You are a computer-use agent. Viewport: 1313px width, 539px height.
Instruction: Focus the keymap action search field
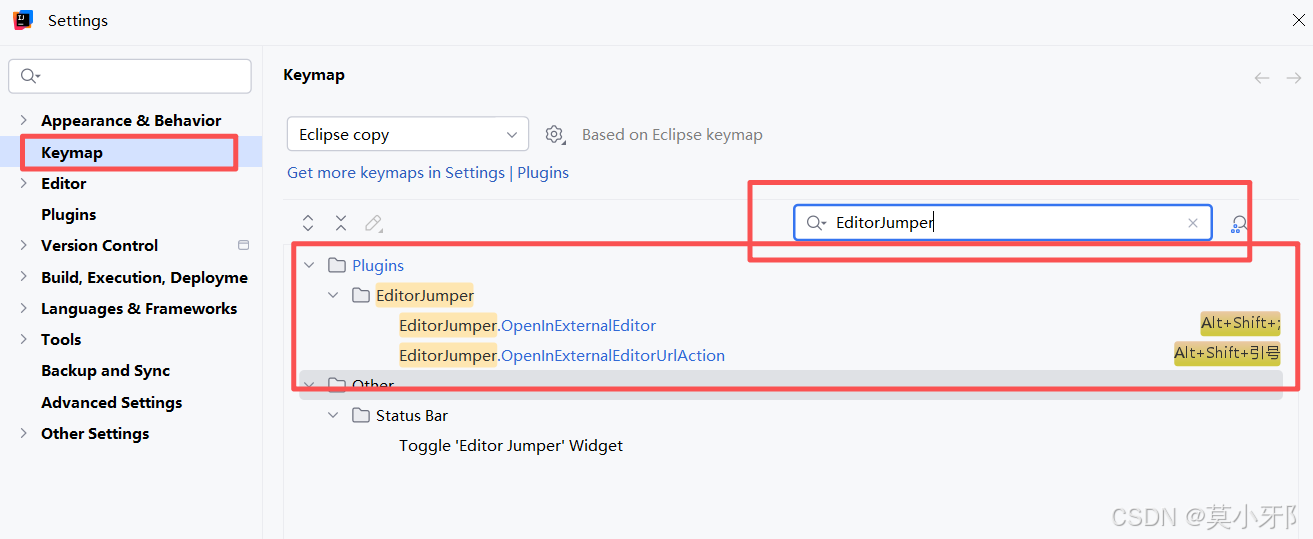point(1003,223)
